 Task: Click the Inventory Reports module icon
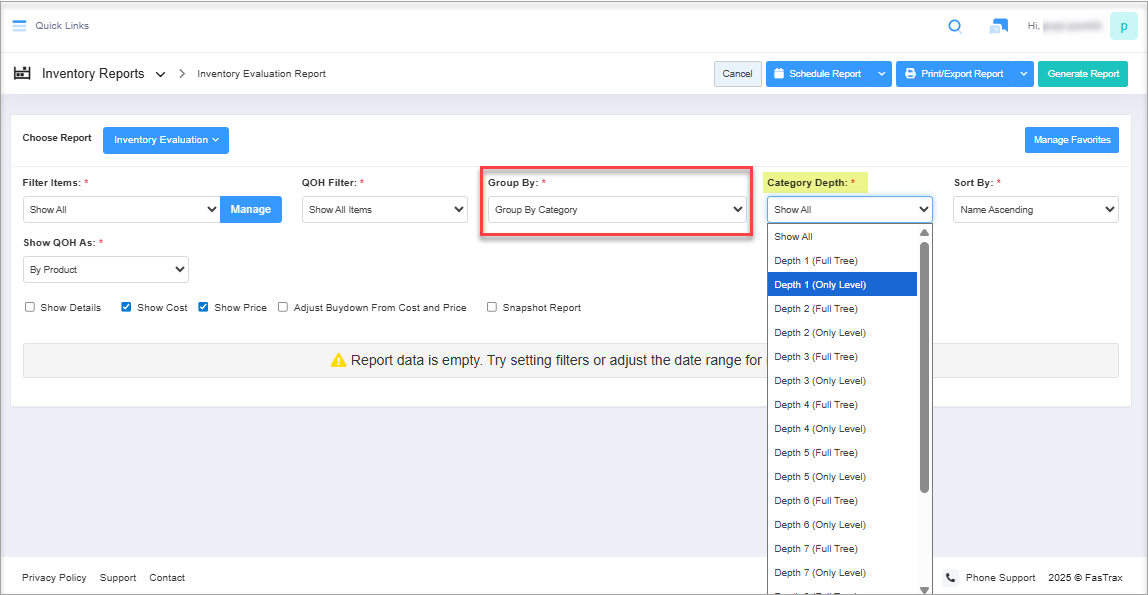22,74
